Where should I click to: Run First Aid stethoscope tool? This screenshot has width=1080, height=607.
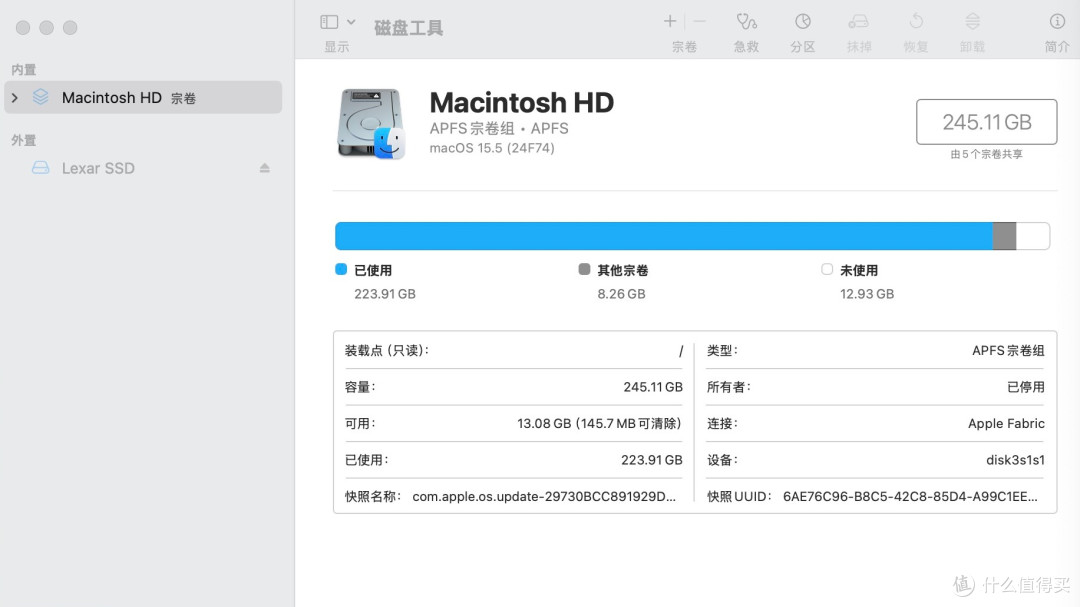(747, 22)
